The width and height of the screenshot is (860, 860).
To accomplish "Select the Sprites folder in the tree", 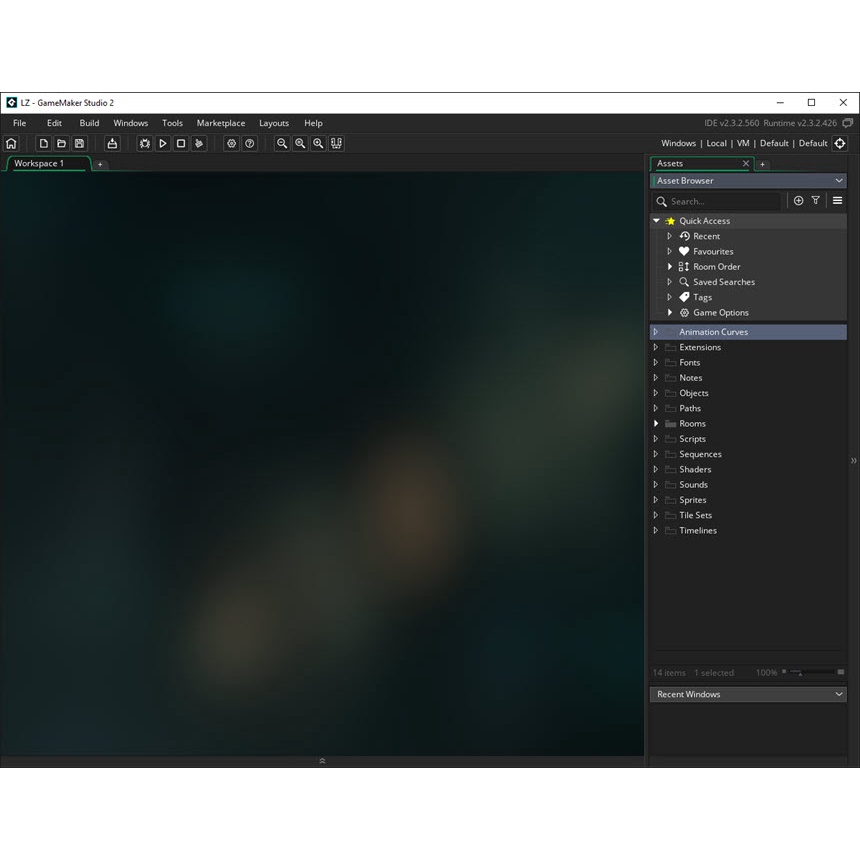I will [692, 499].
